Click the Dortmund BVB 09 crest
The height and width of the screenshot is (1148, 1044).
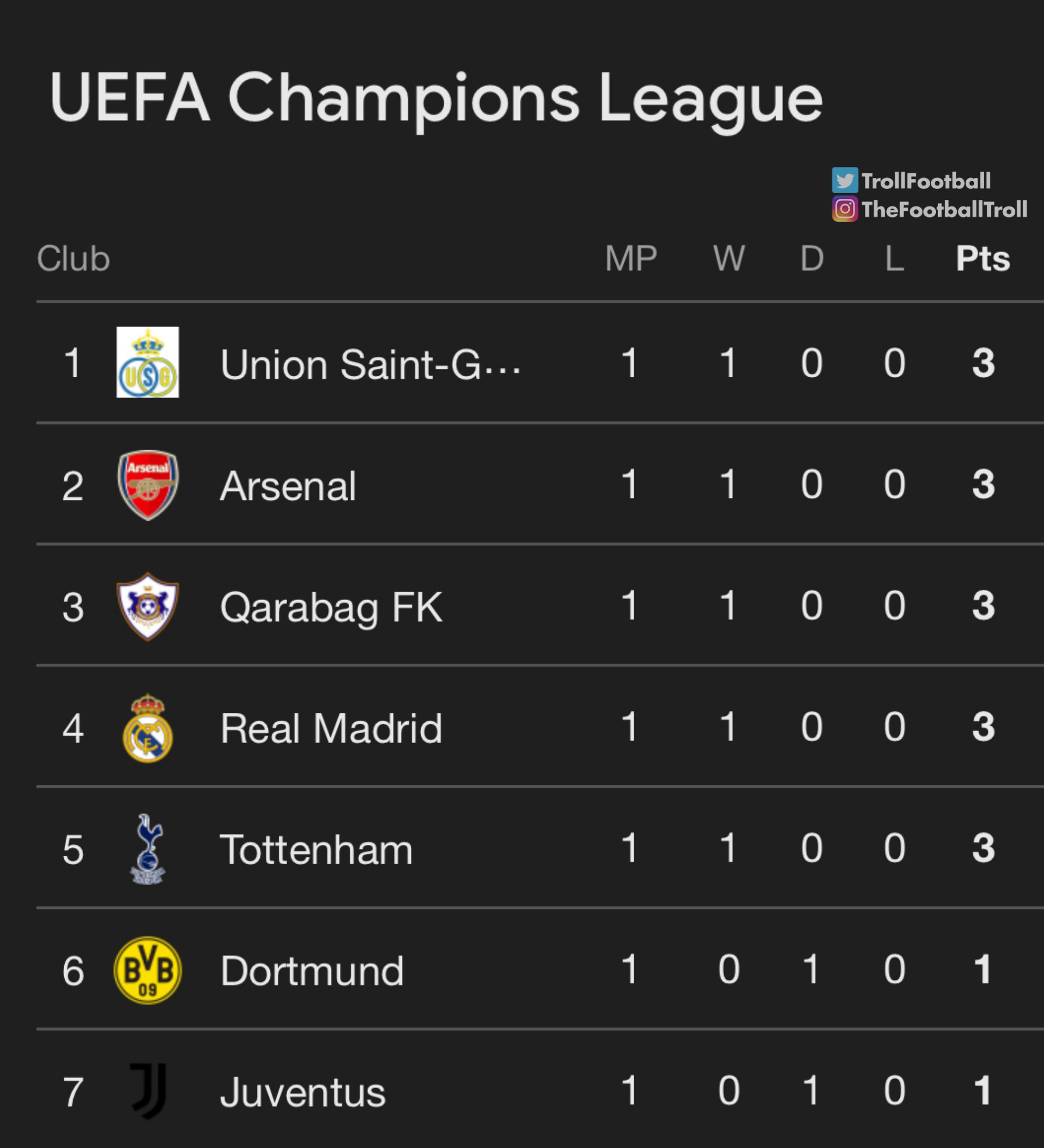[x=148, y=971]
